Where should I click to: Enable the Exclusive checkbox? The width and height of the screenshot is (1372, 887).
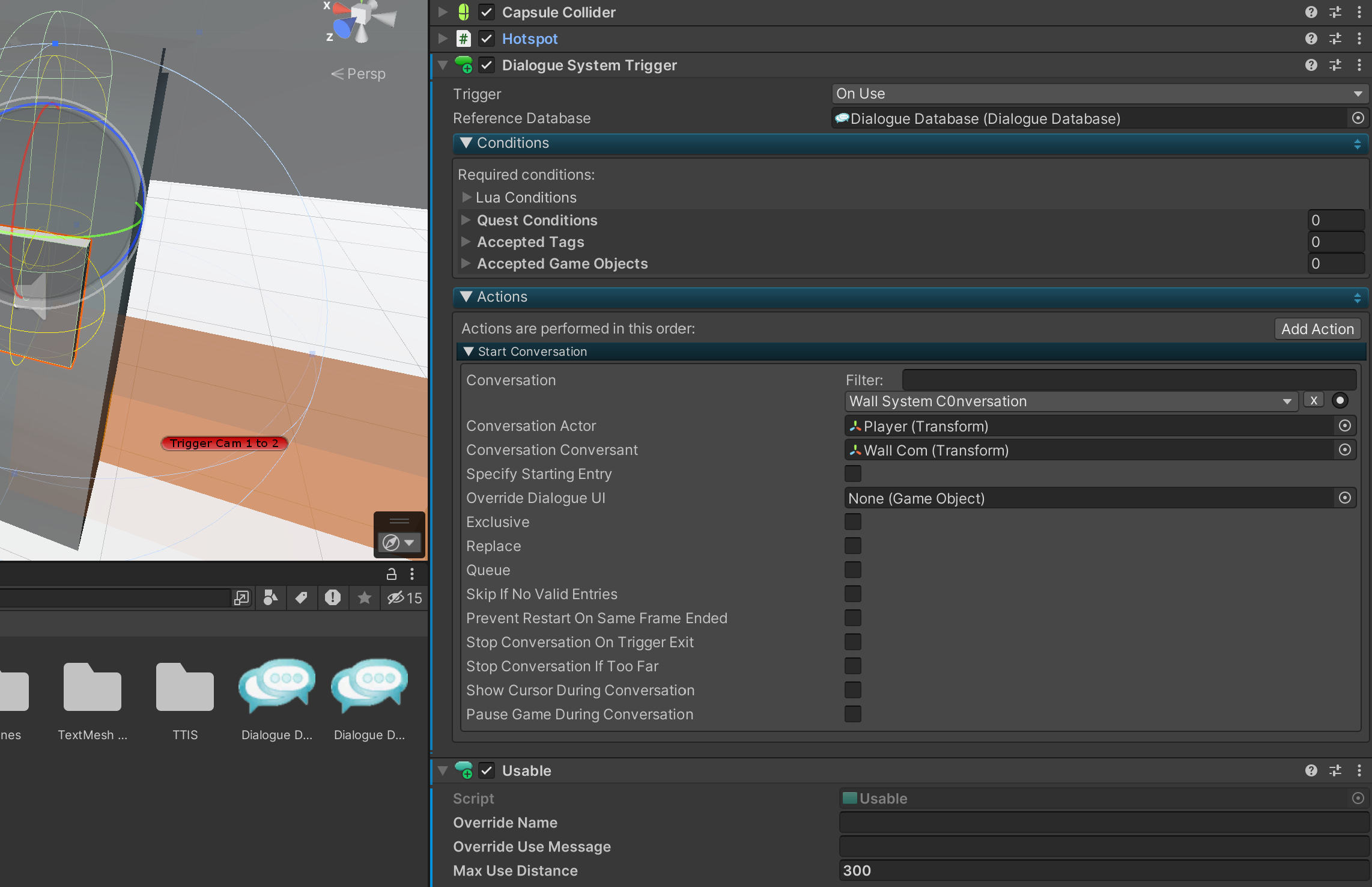[853, 522]
